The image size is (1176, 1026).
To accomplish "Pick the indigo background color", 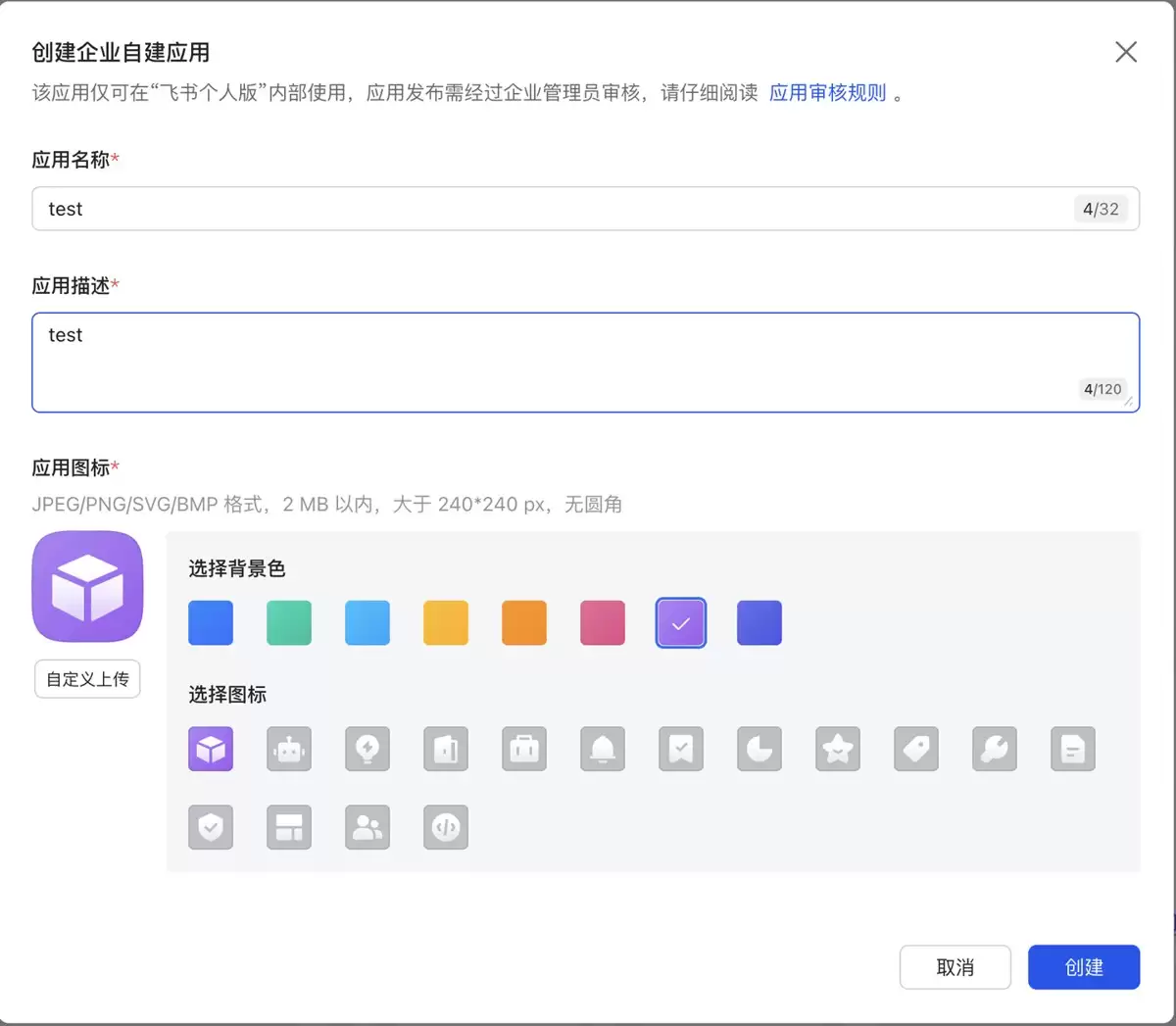I will point(759,623).
